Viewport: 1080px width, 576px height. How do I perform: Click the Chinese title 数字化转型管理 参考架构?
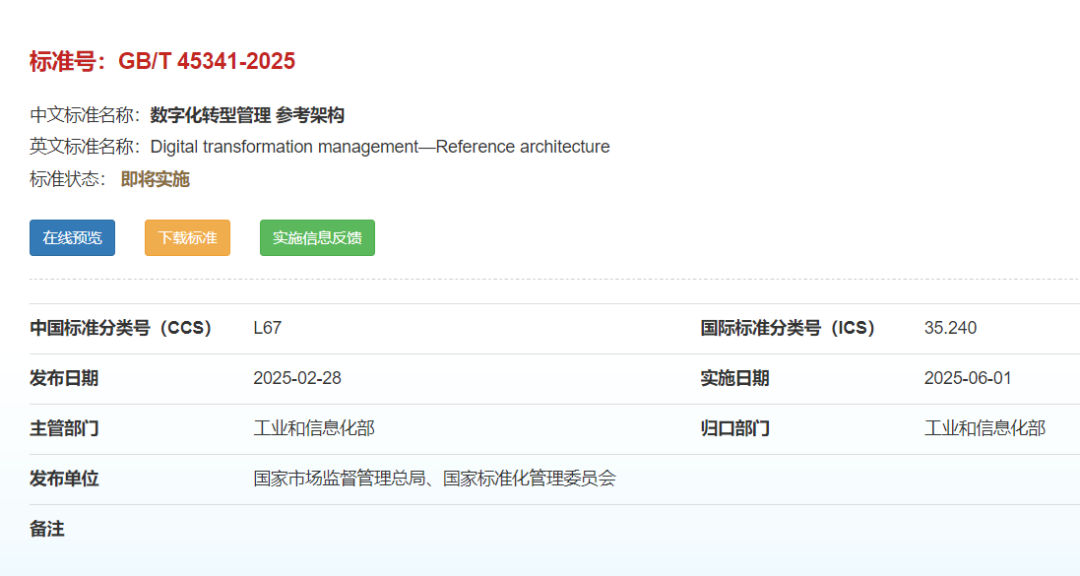(x=247, y=115)
